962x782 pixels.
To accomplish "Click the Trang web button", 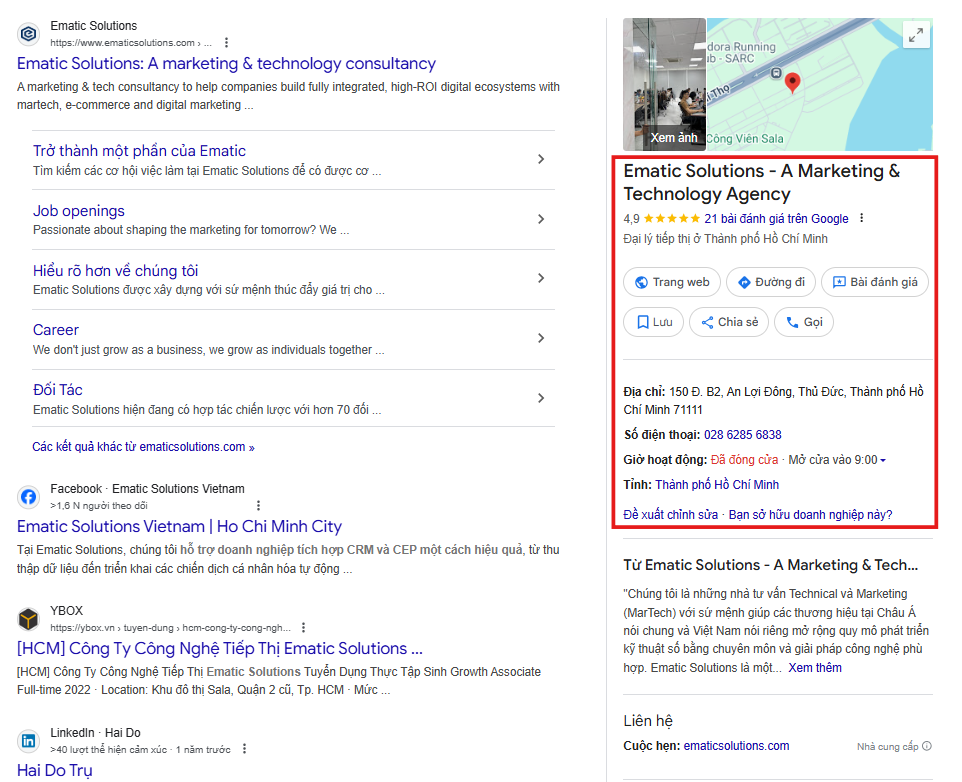I will coord(670,282).
